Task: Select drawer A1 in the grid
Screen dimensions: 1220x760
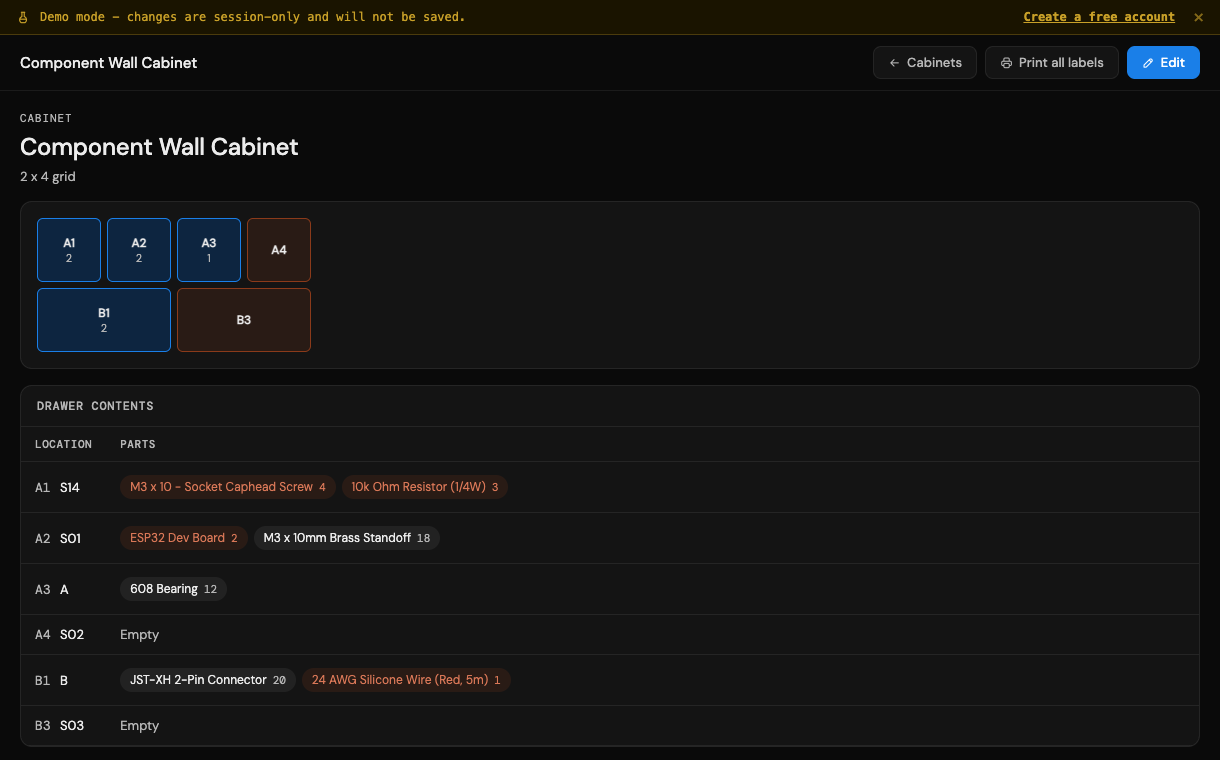Action: click(x=69, y=250)
